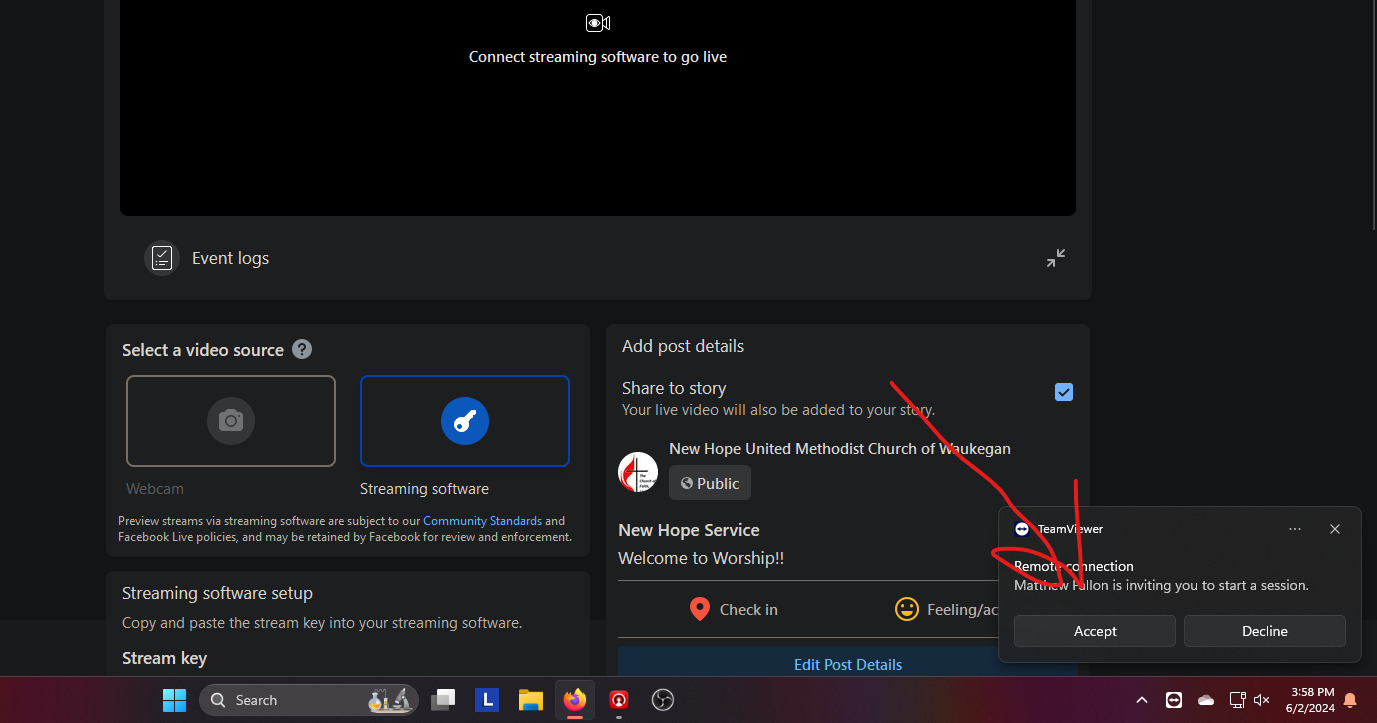Open the video source help tooltip icon
This screenshot has height=723, width=1377.
[301, 349]
